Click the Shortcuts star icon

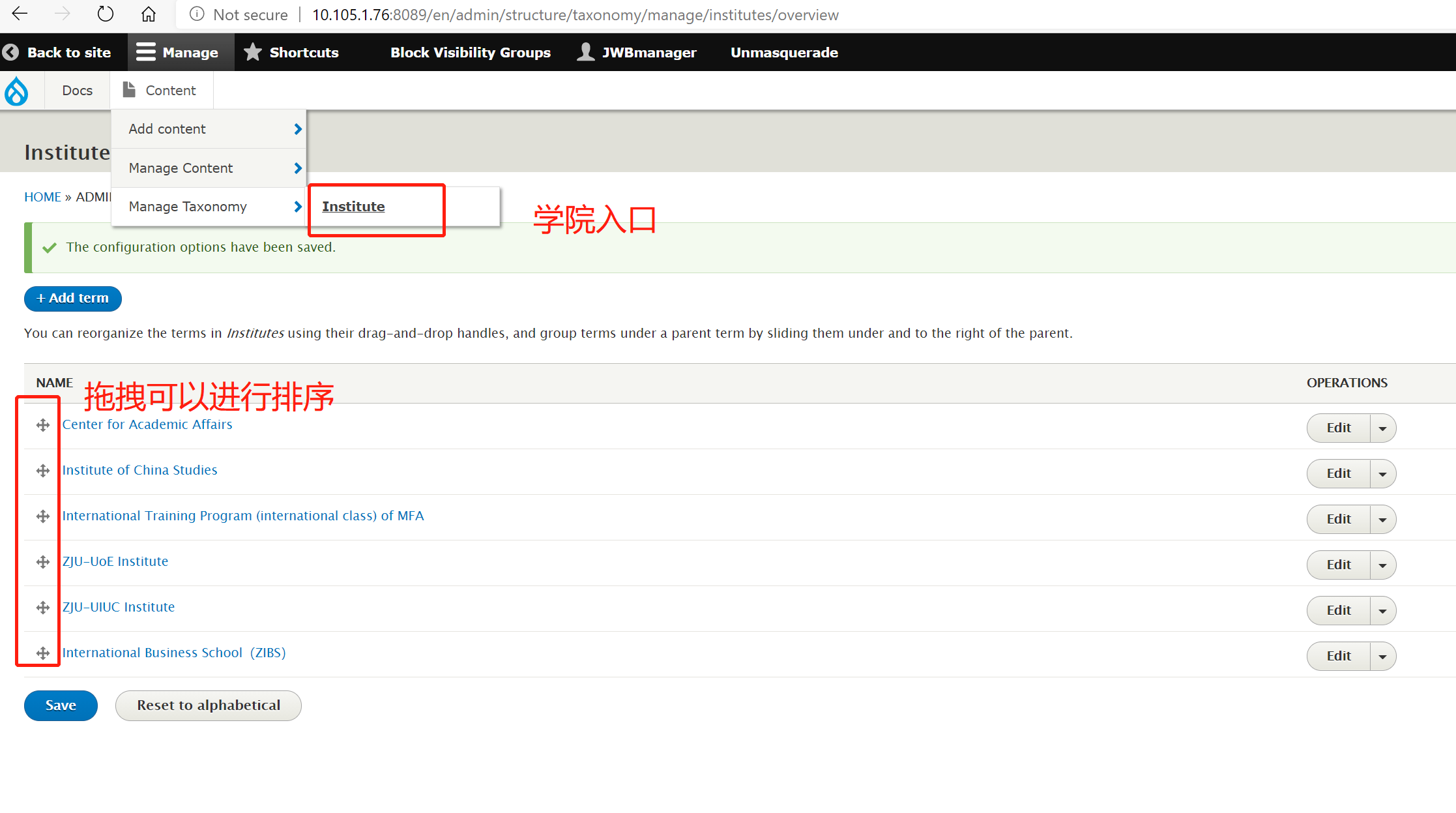[253, 52]
